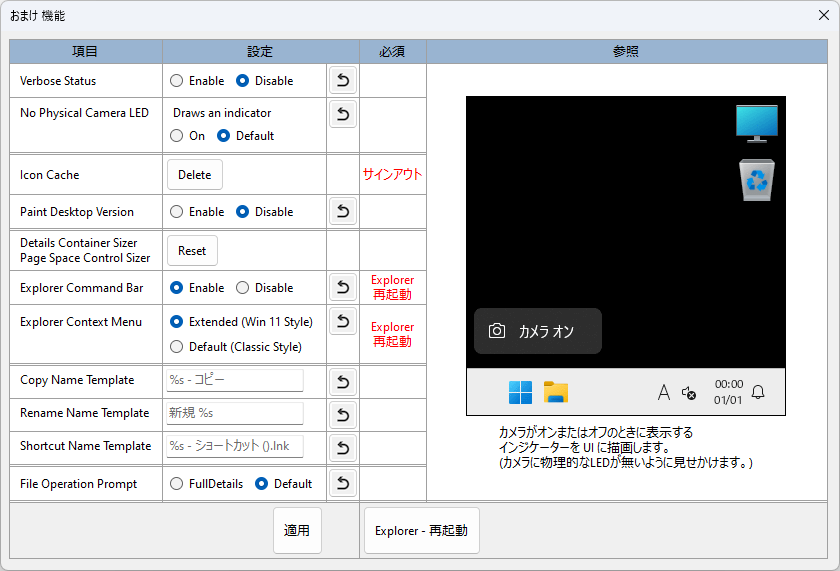The image size is (840, 571).
Task: Reset Explorer Command Bar with undo arrow
Action: click(343, 288)
